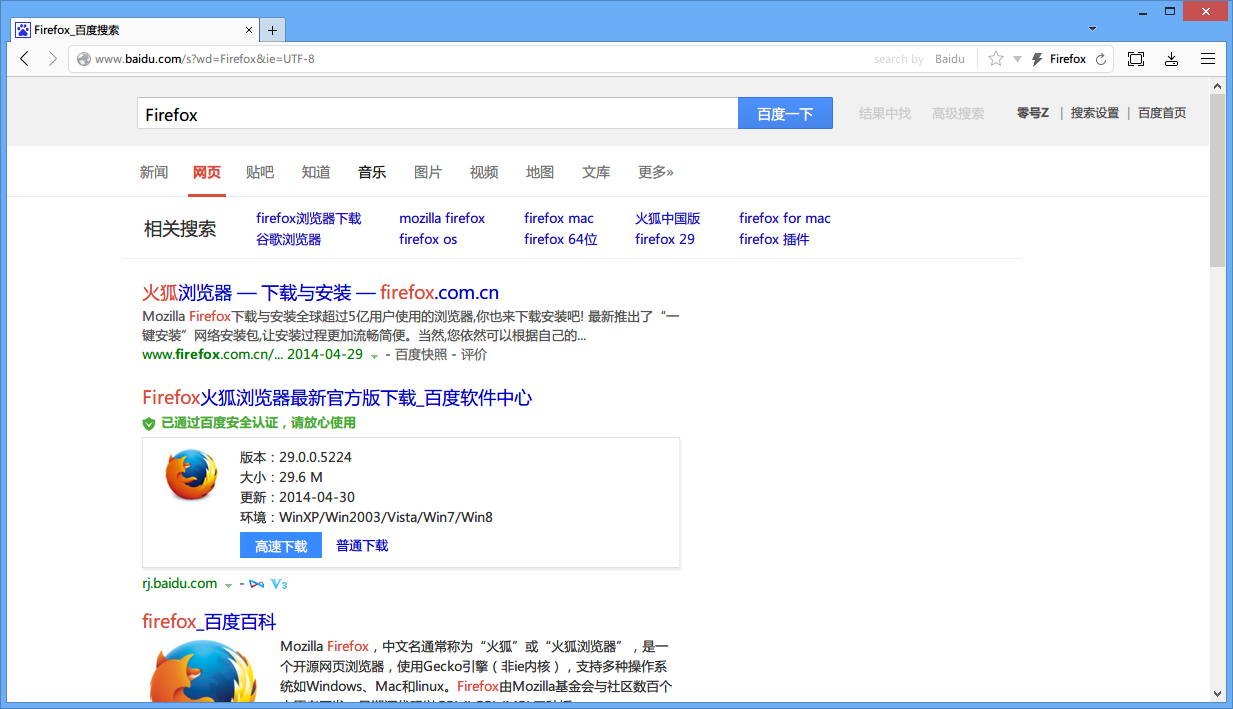Viewport: 1233px width, 709px height.
Task: Click the vertical scrollbar thumb
Action: (1217, 180)
